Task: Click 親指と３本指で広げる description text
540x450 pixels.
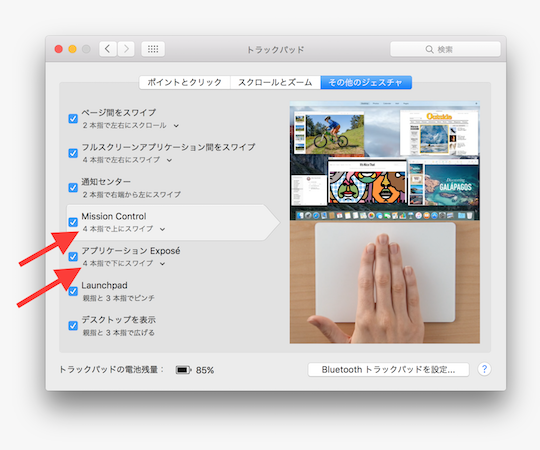Action: [x=118, y=333]
